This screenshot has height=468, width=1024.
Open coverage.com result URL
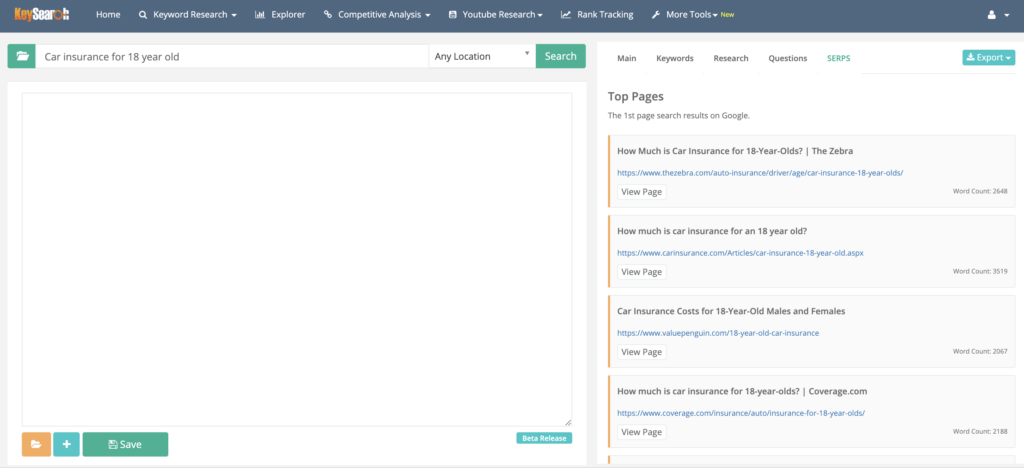tap(741, 413)
